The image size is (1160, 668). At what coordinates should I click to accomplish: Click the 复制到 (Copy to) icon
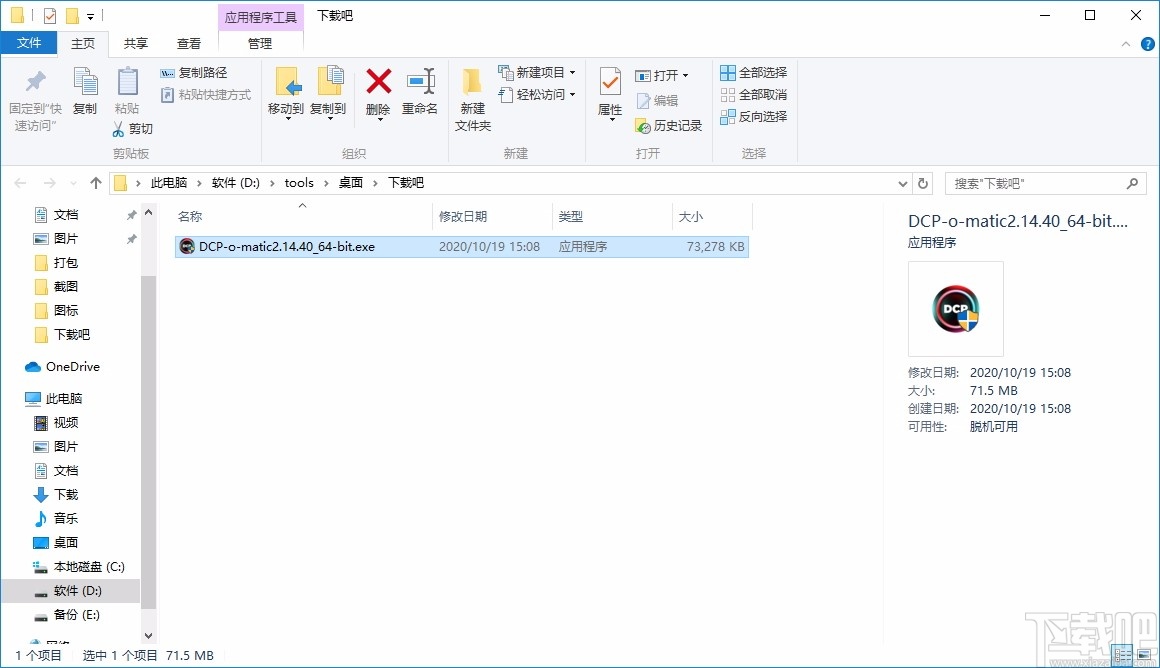(x=329, y=93)
